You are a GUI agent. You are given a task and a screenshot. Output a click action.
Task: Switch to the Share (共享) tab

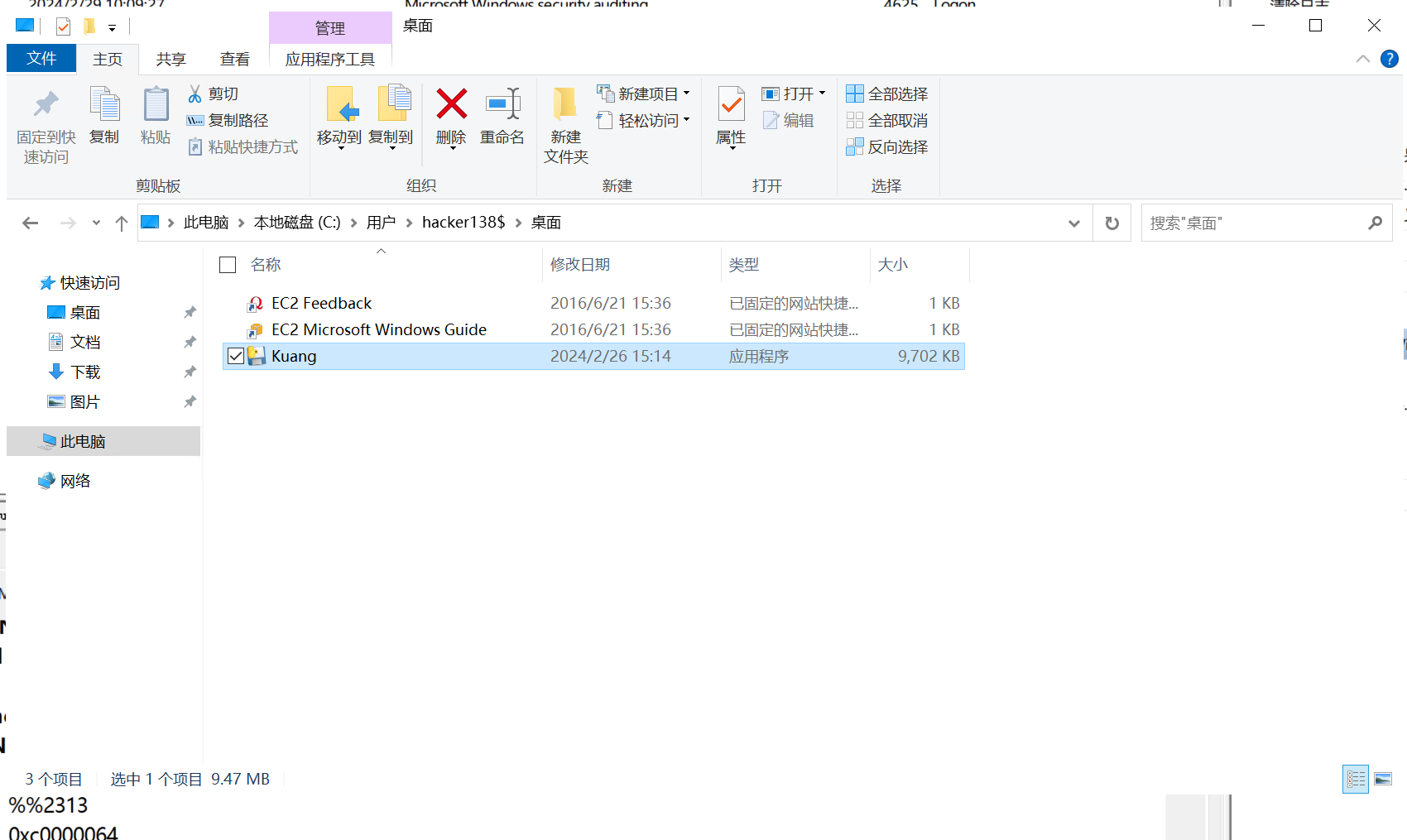click(171, 59)
